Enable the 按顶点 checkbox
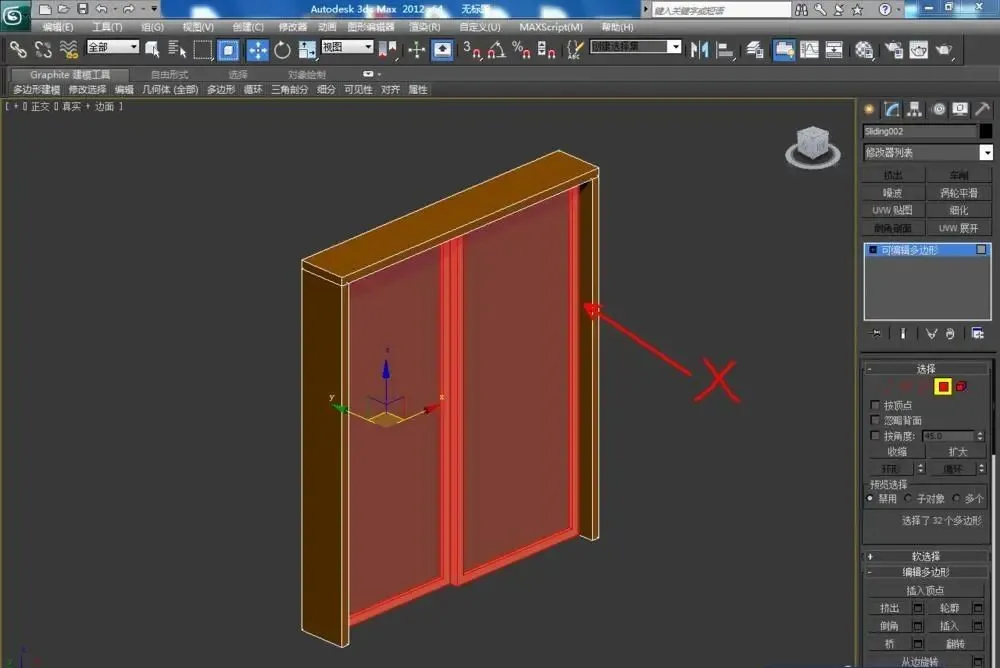This screenshot has width=1000, height=668. pyautogui.click(x=875, y=405)
